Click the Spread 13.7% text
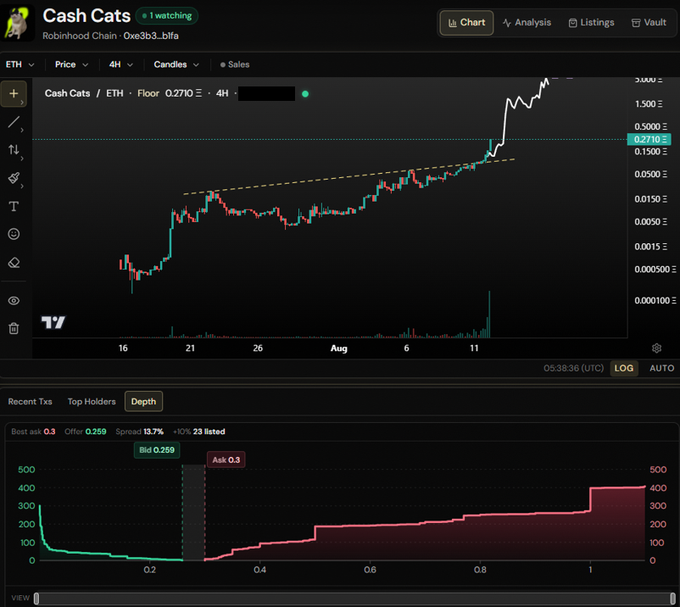This screenshot has height=607, width=680. pos(139,431)
